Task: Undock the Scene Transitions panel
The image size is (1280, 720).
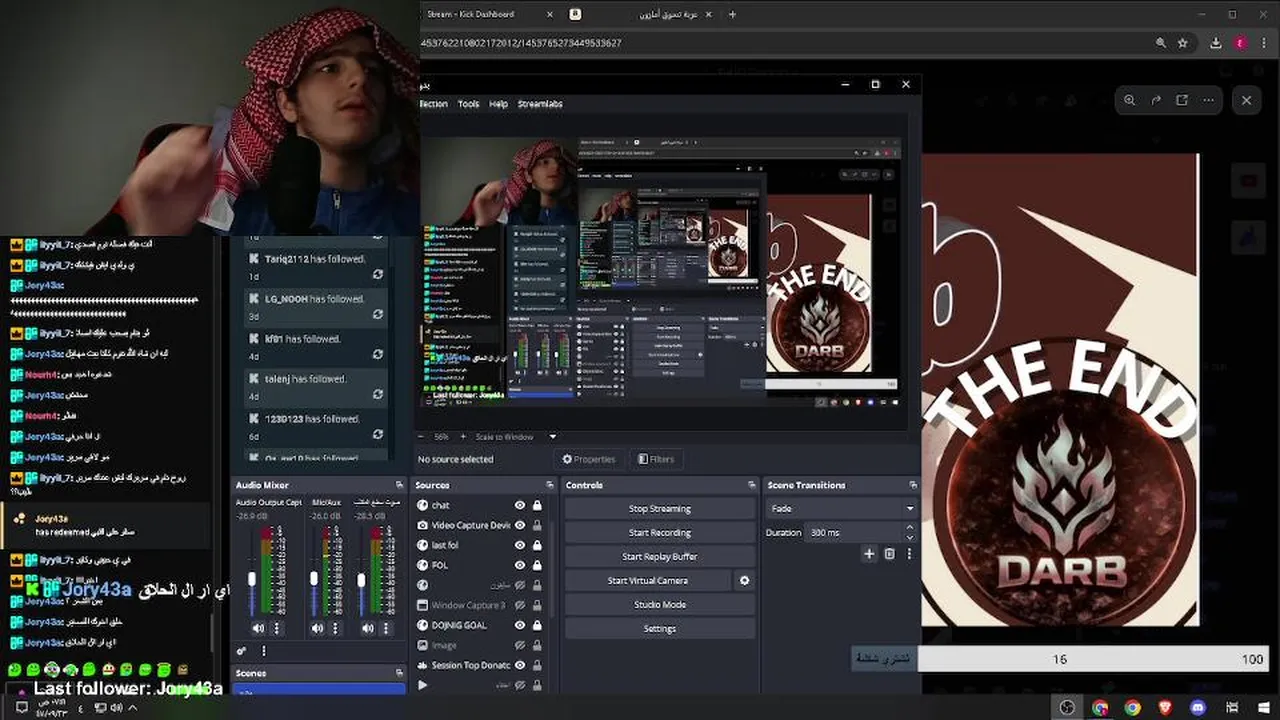Action: (913, 485)
